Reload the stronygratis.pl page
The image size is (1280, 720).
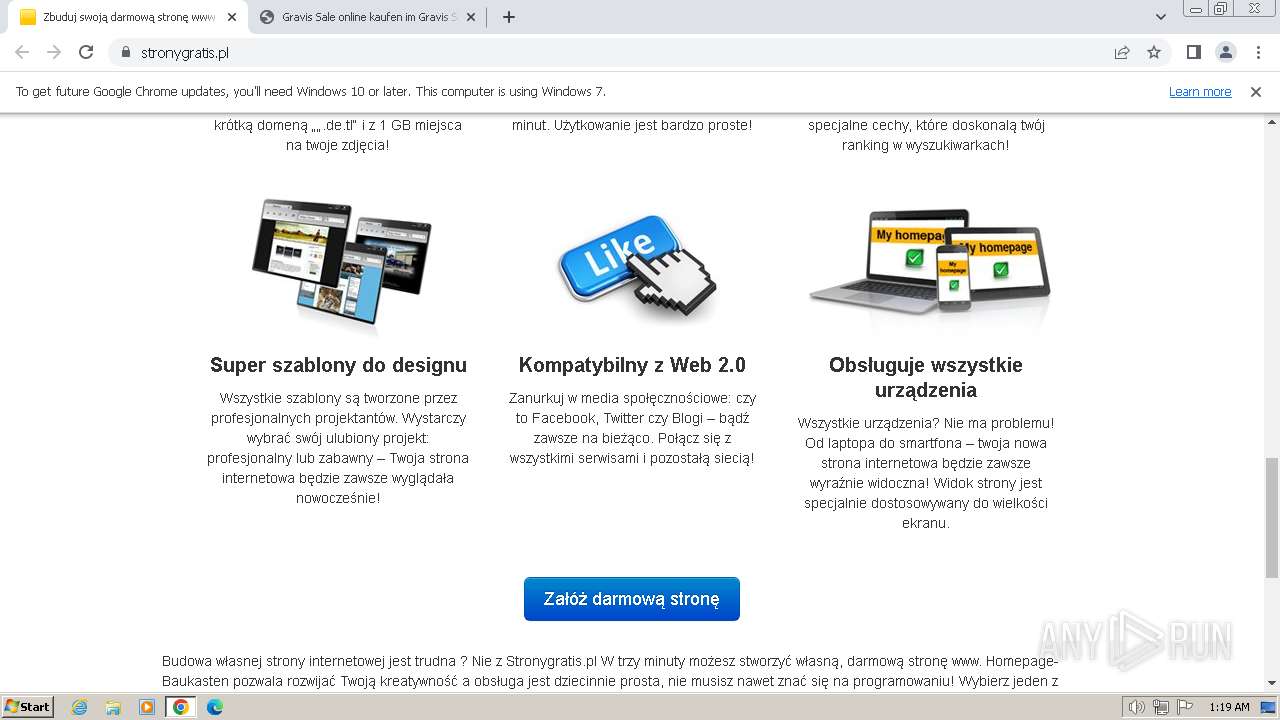pos(86,52)
